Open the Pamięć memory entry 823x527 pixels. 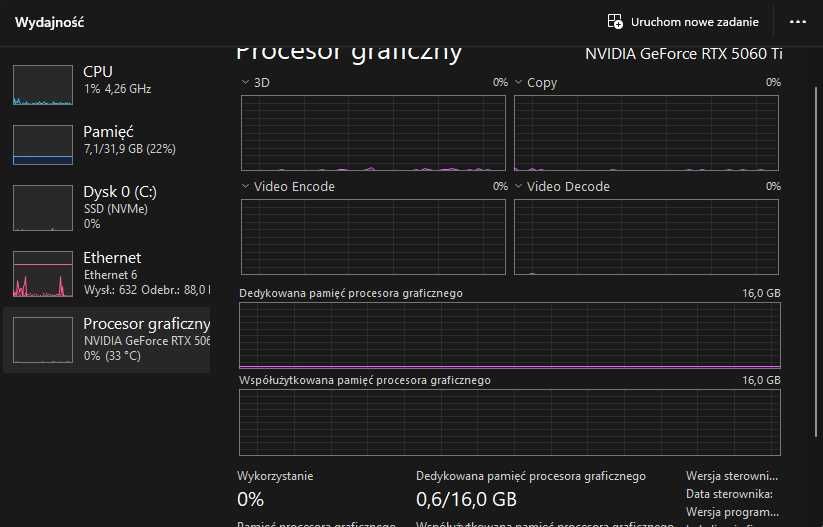(x=108, y=144)
